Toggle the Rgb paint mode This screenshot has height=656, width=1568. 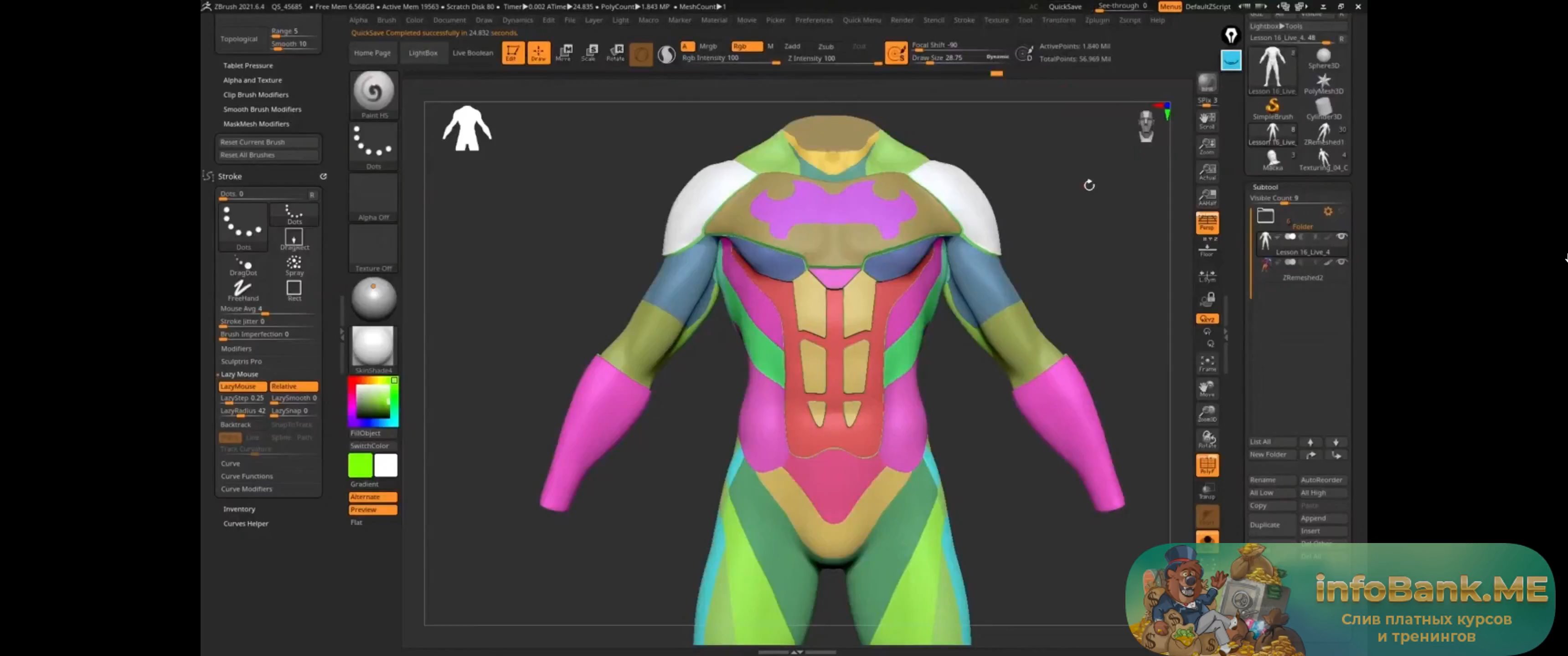(x=746, y=46)
